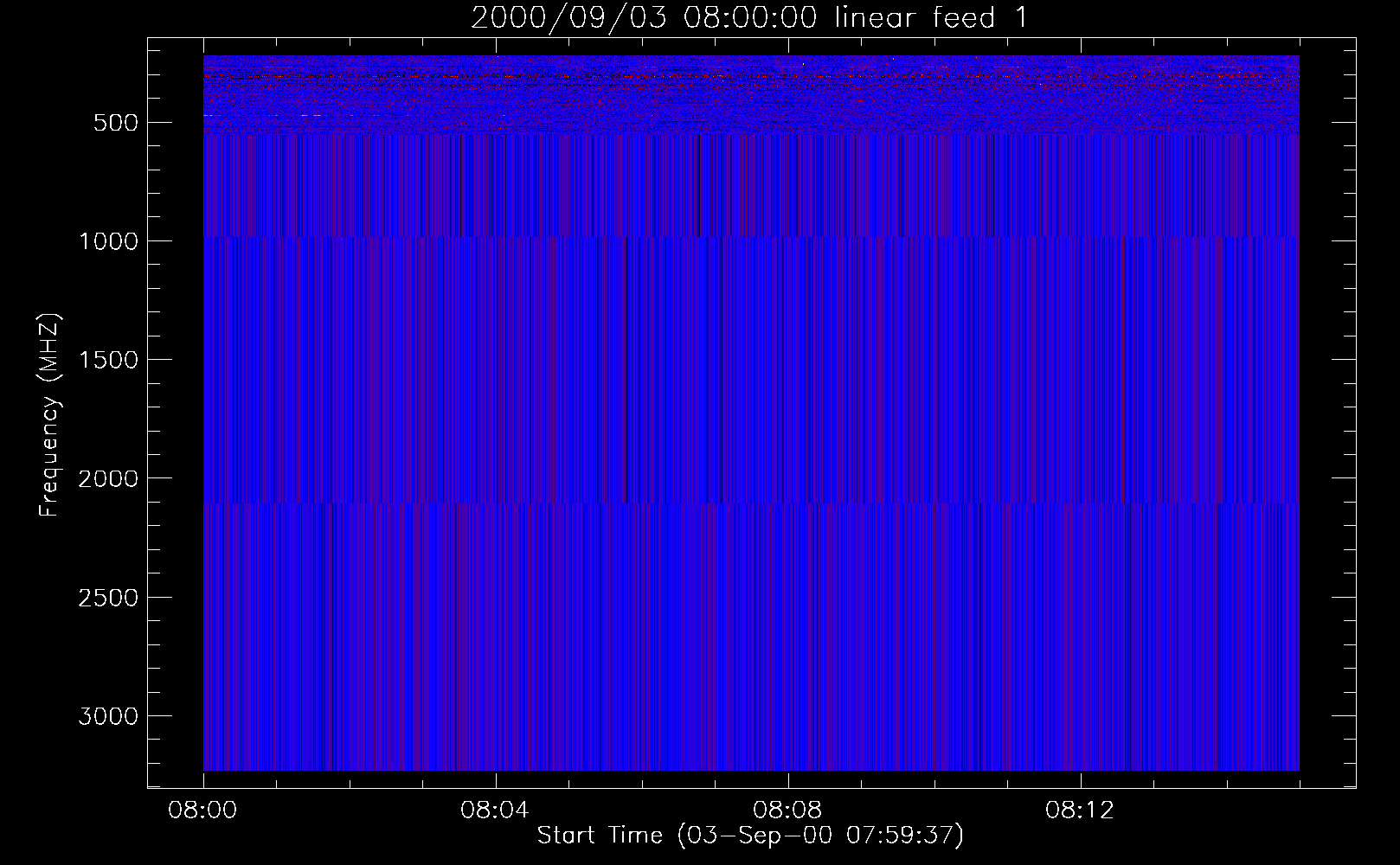1400x865 pixels.
Task: Click the 2000 frequency tick label
Action: point(108,478)
